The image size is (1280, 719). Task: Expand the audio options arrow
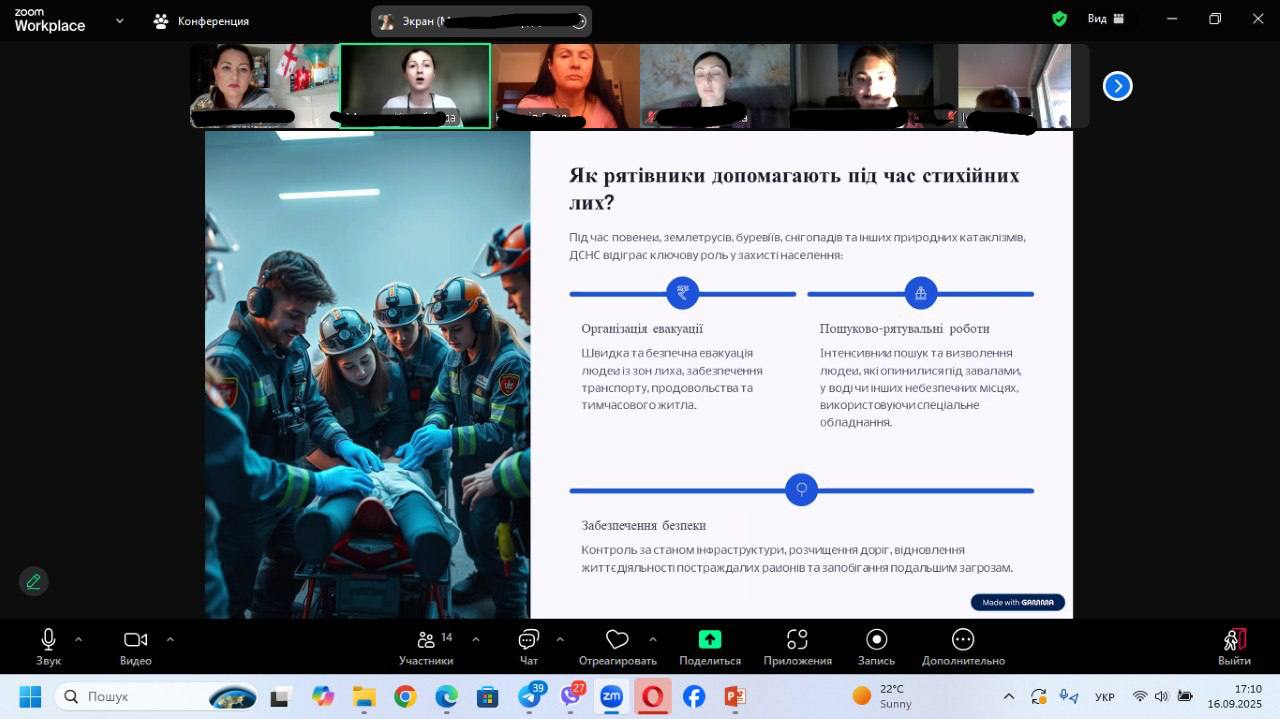click(x=79, y=640)
